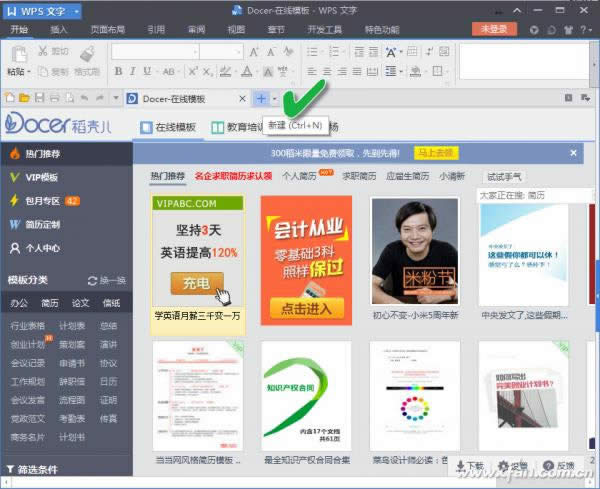Open the font size combo box

221,52
